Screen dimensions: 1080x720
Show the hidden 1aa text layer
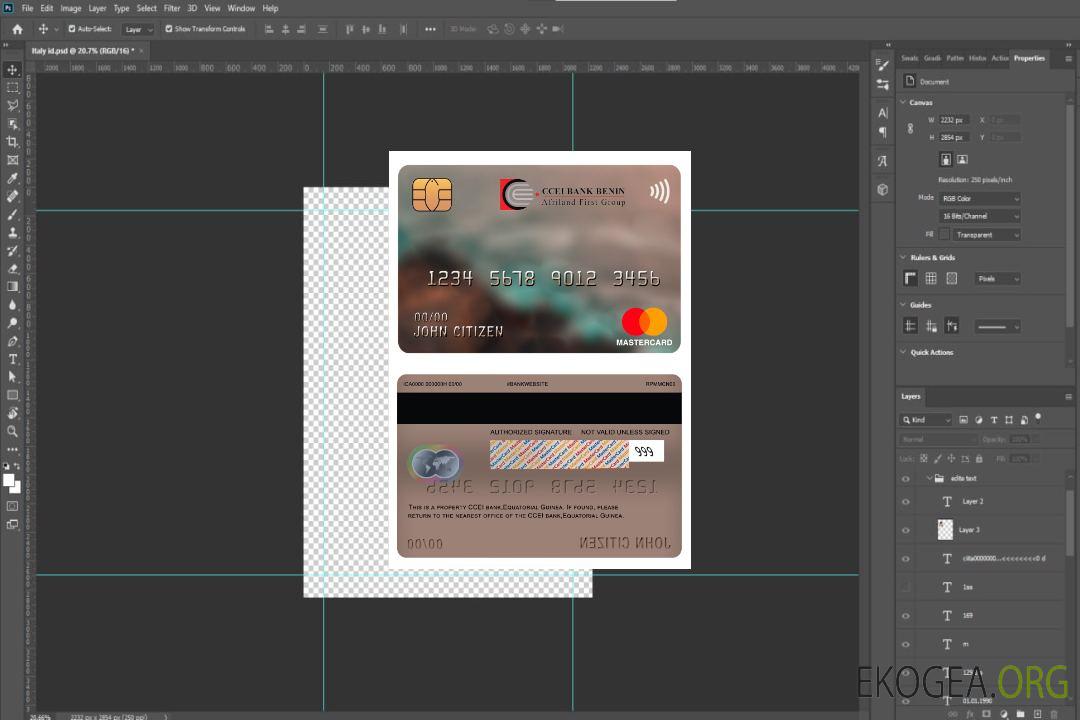click(906, 587)
